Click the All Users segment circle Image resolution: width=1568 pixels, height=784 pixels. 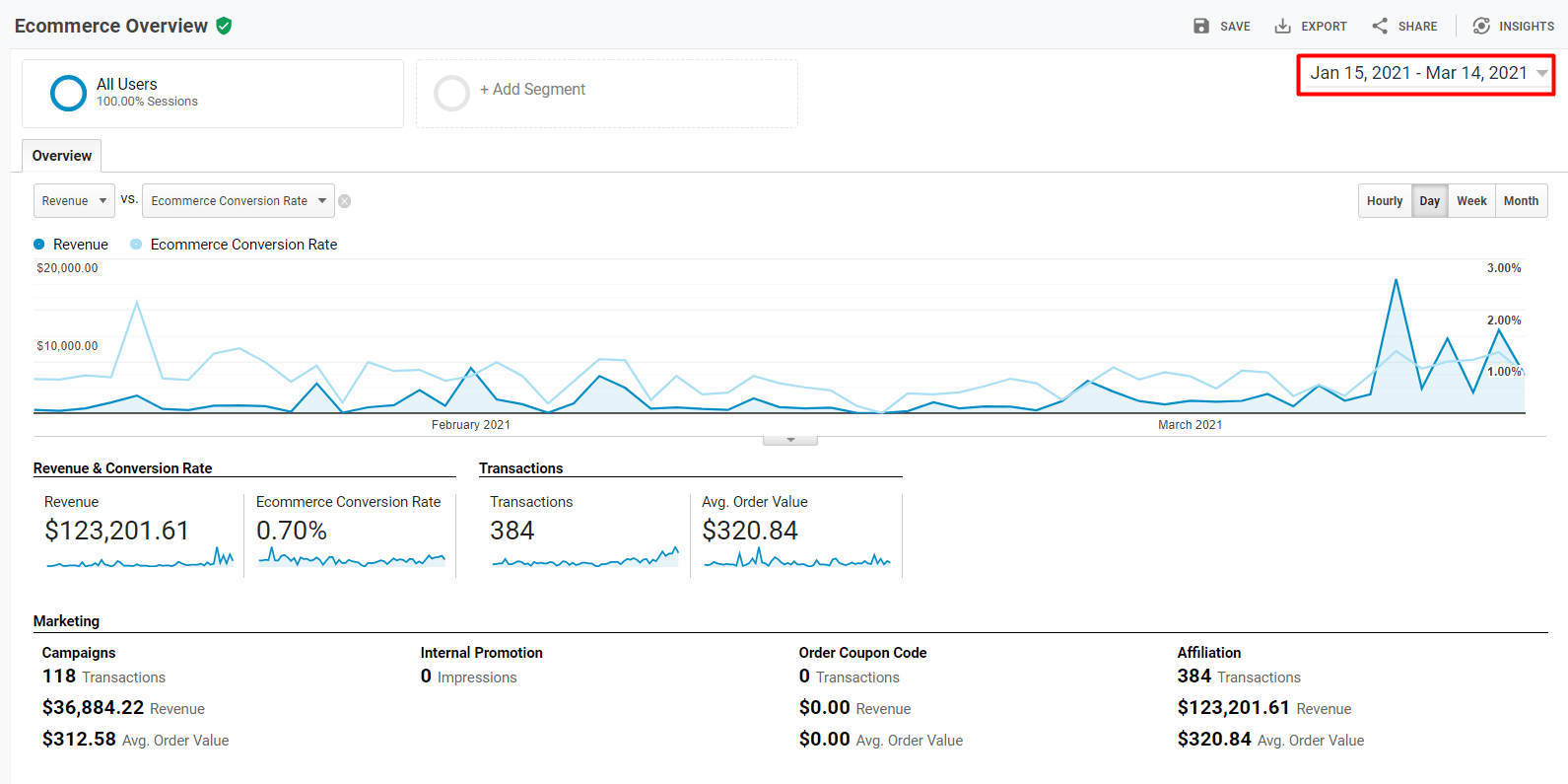tap(68, 93)
